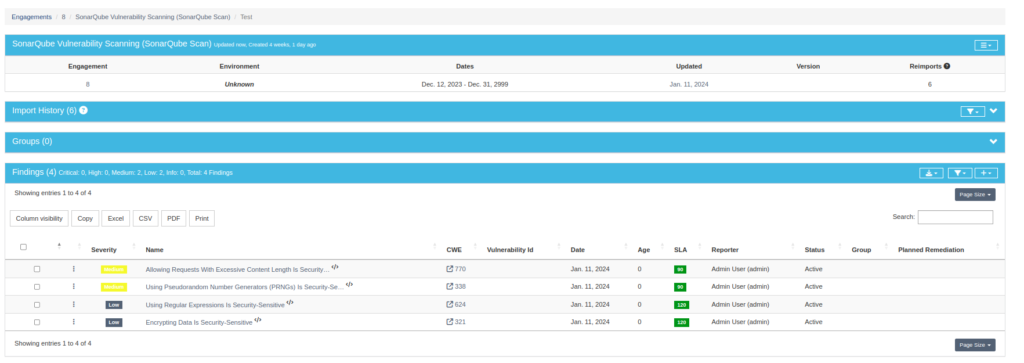The image size is (1024, 363).
Task: Click SLA 90 badge on Allowing Requests row
Action: pos(680,269)
